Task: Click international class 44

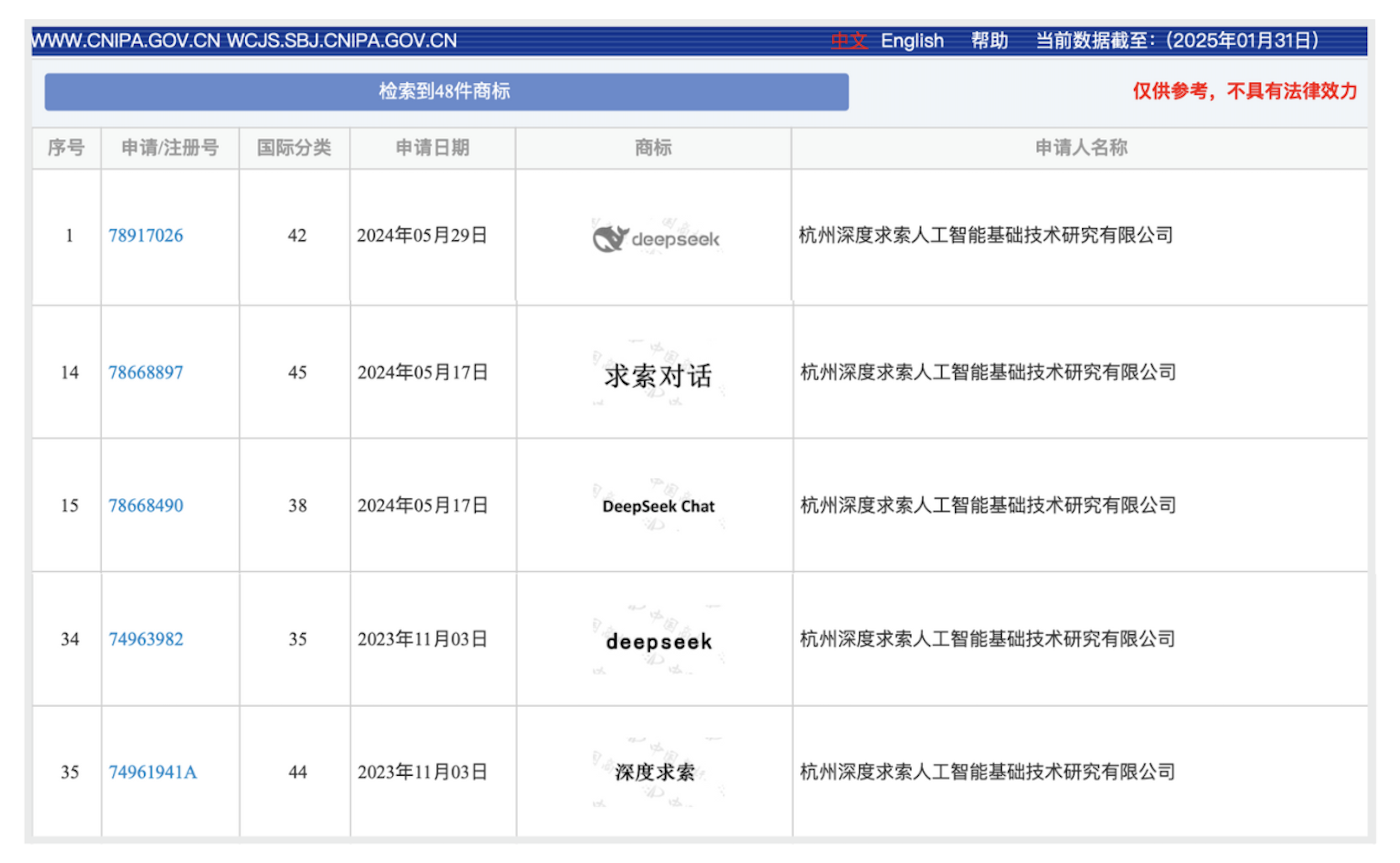Action: click(x=297, y=772)
